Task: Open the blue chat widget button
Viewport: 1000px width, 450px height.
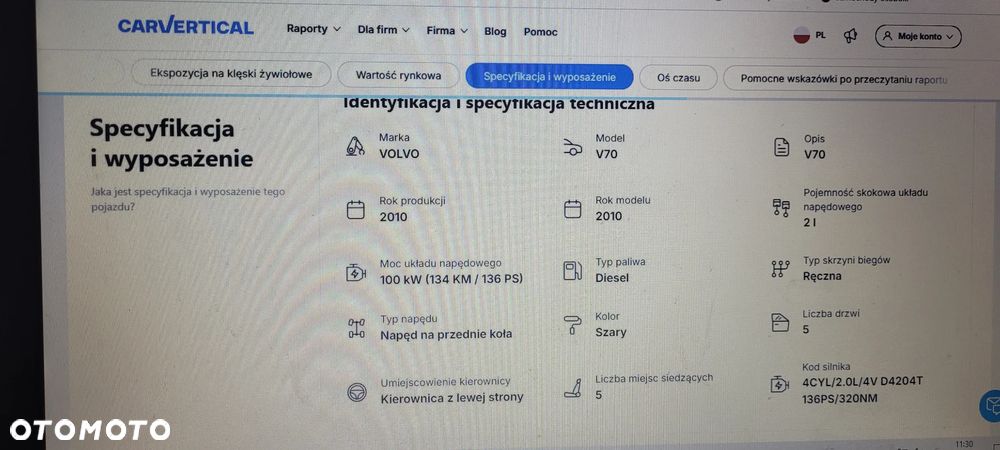Action: [x=990, y=405]
